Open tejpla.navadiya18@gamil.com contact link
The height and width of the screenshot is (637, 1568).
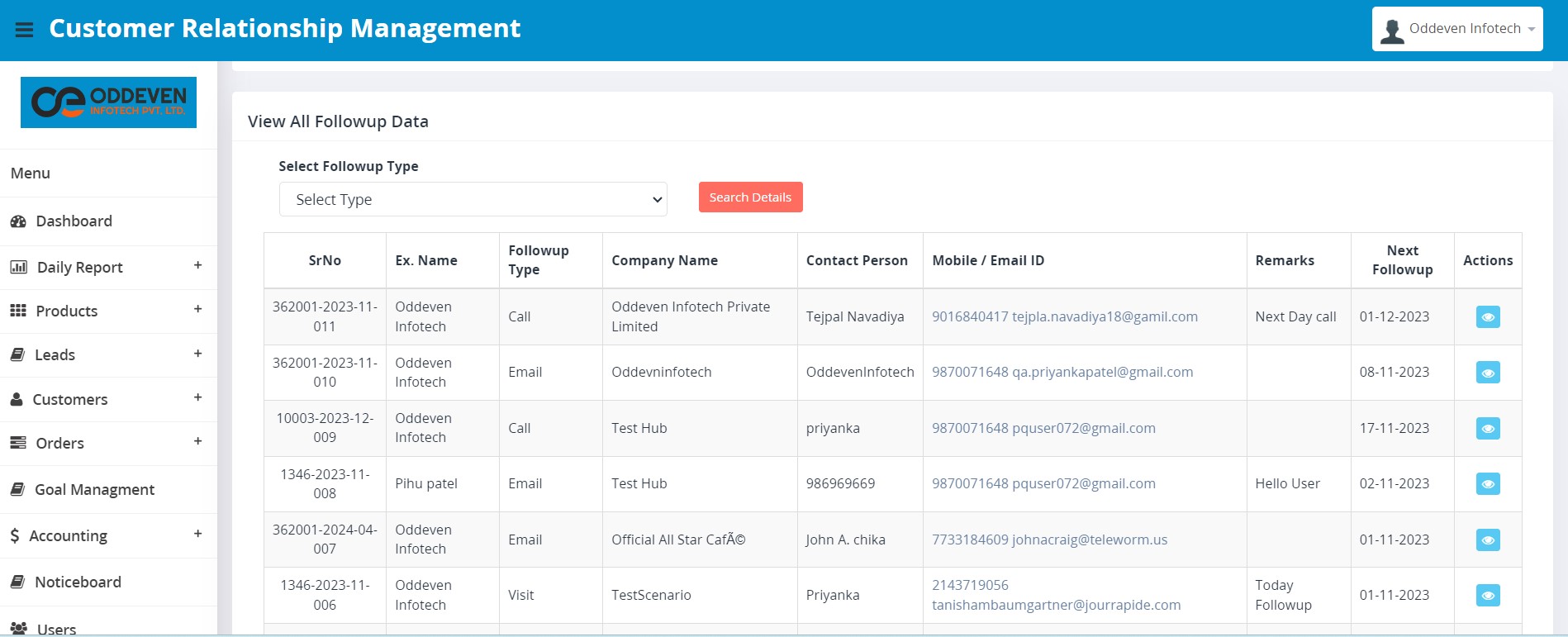click(1104, 316)
